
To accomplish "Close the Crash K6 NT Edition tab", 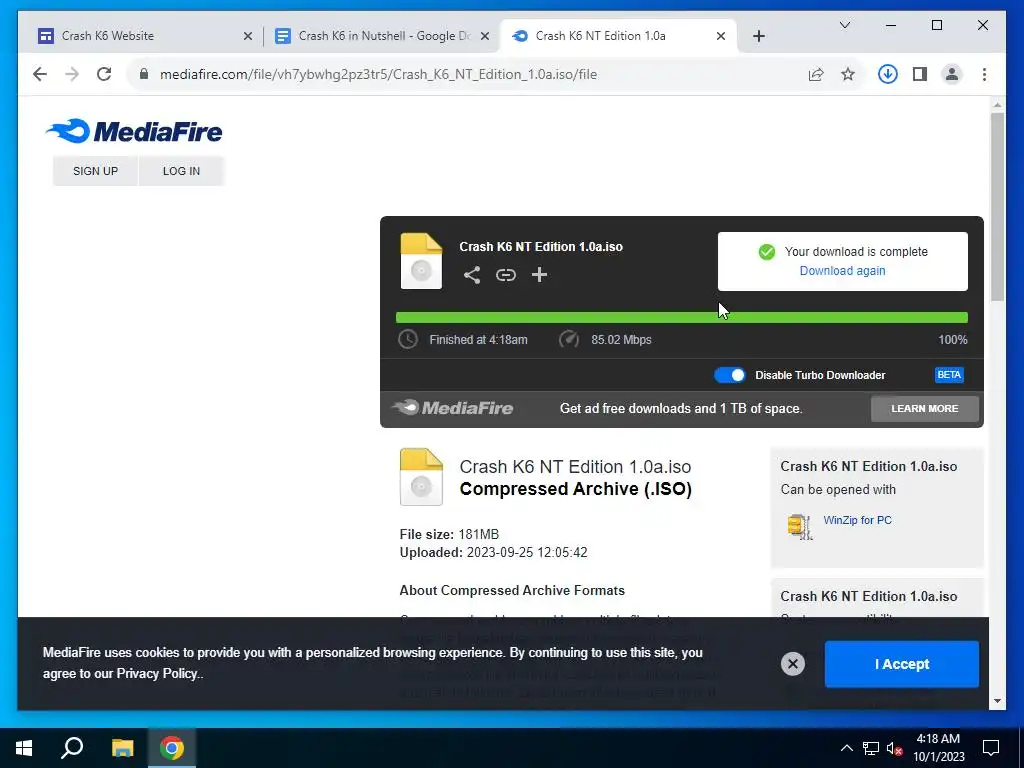I will [x=721, y=37].
